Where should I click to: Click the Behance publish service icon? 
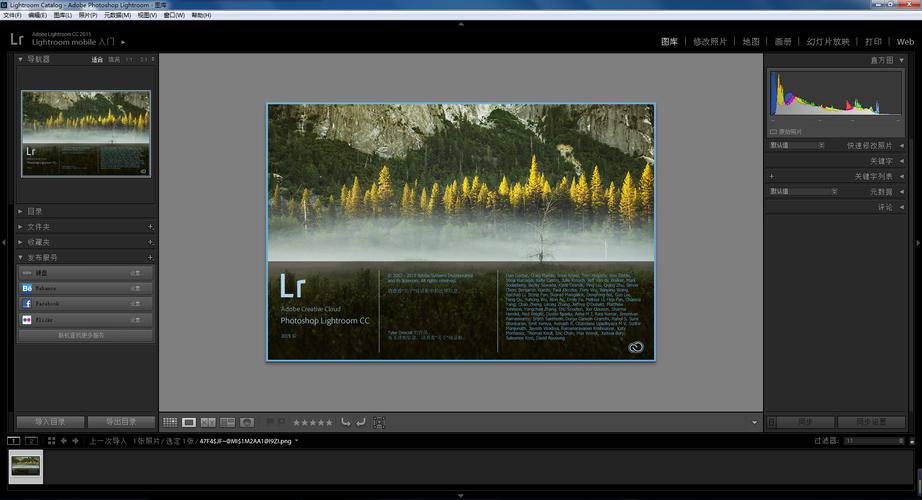click(27, 288)
